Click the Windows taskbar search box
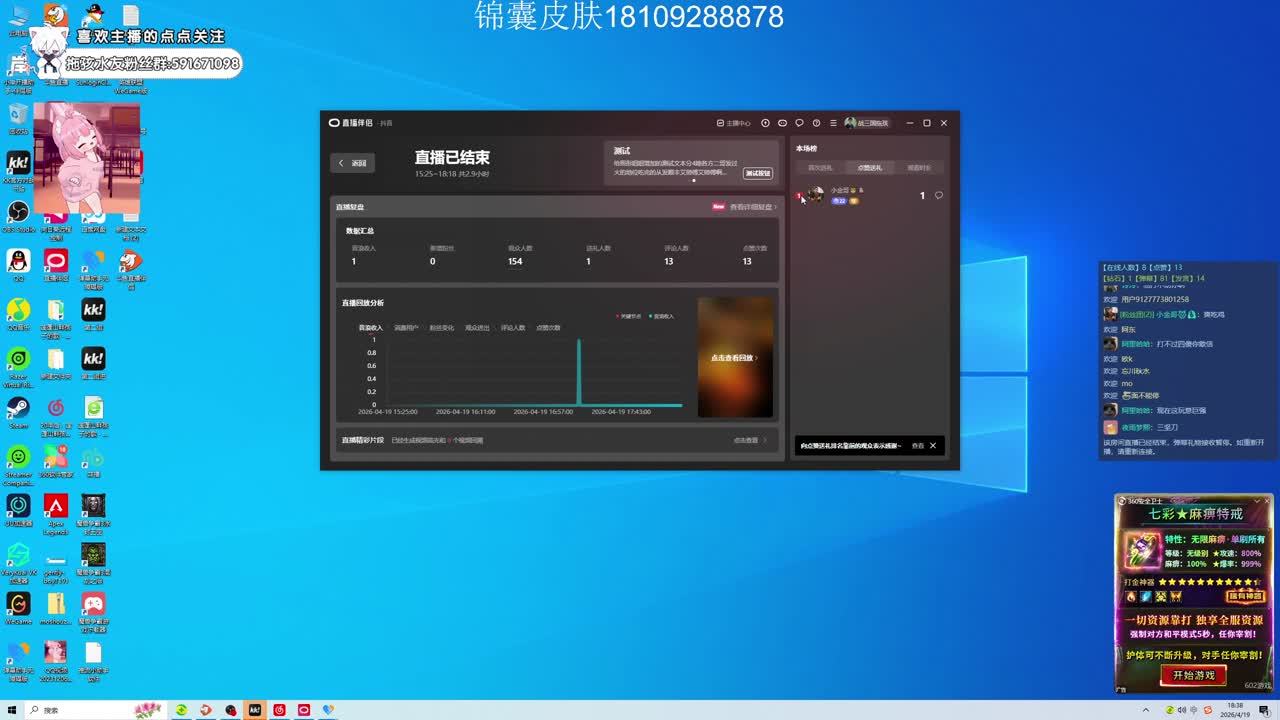Viewport: 1280px width, 720px height. click(x=80, y=710)
